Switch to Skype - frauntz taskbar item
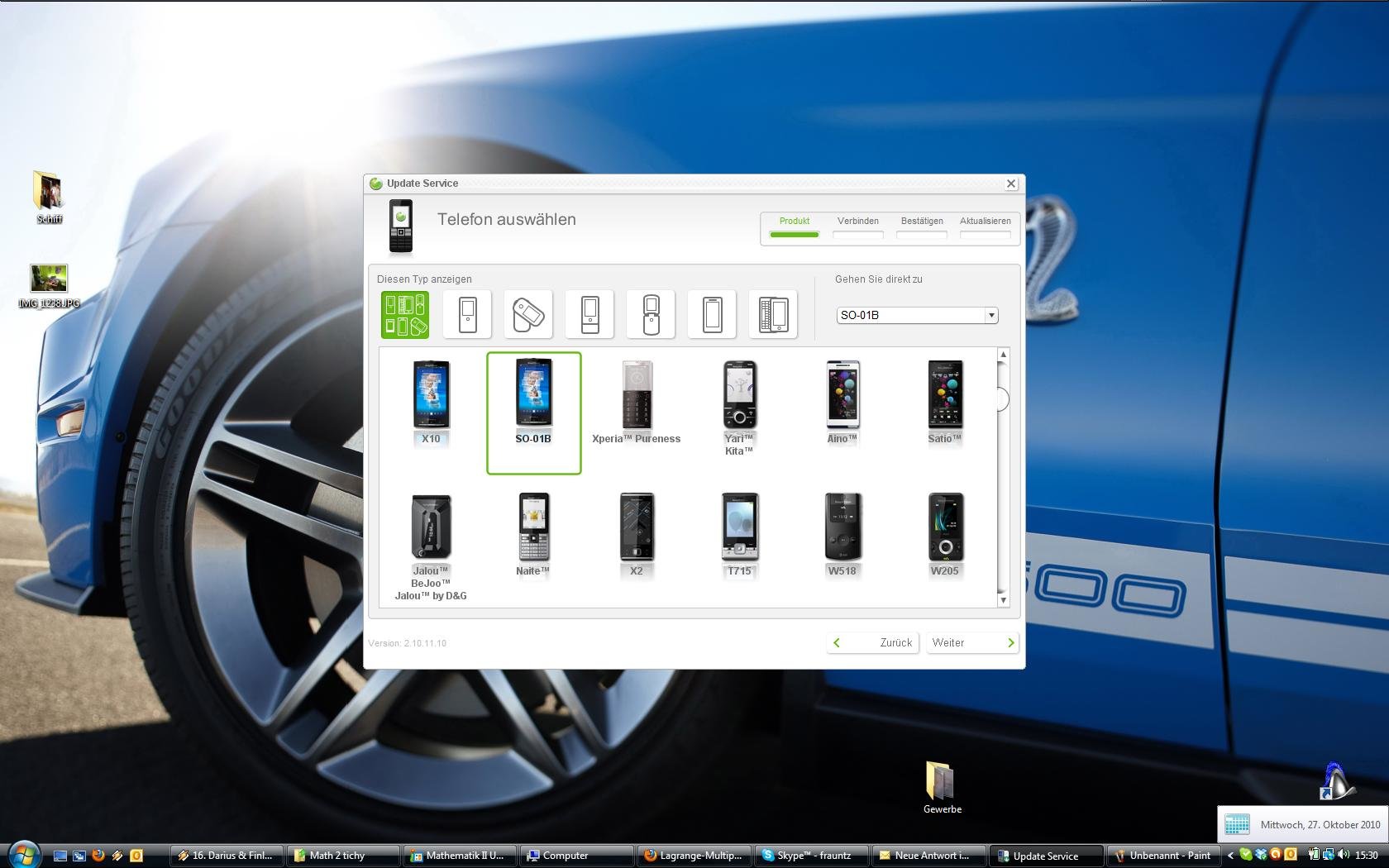The width and height of the screenshot is (1389, 868). tap(813, 856)
